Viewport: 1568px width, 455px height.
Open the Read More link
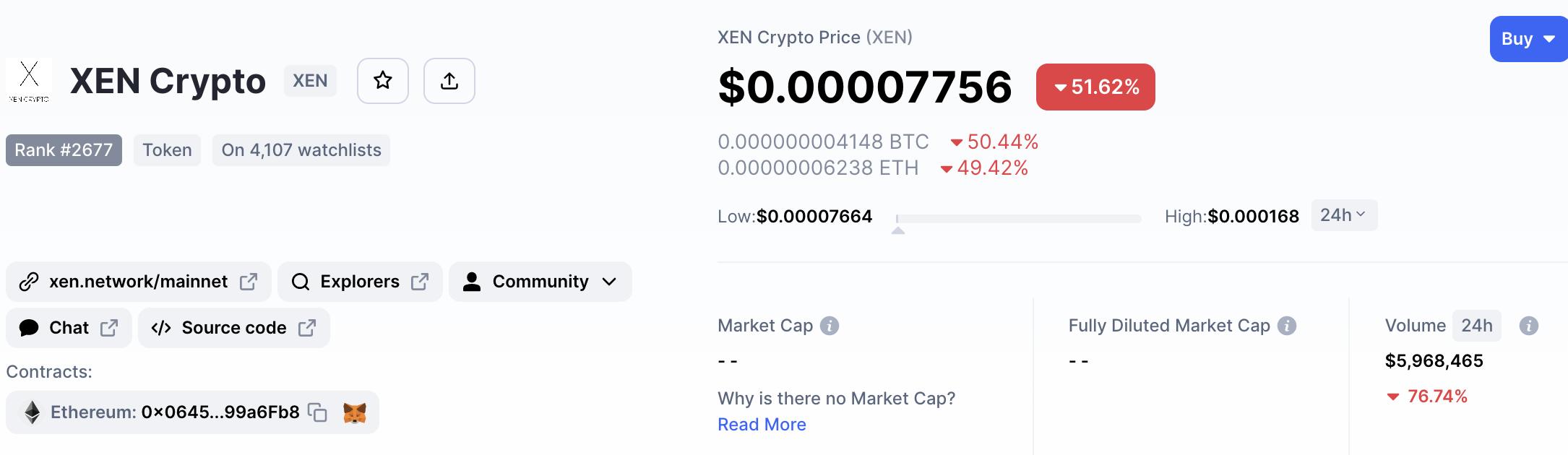coord(762,424)
